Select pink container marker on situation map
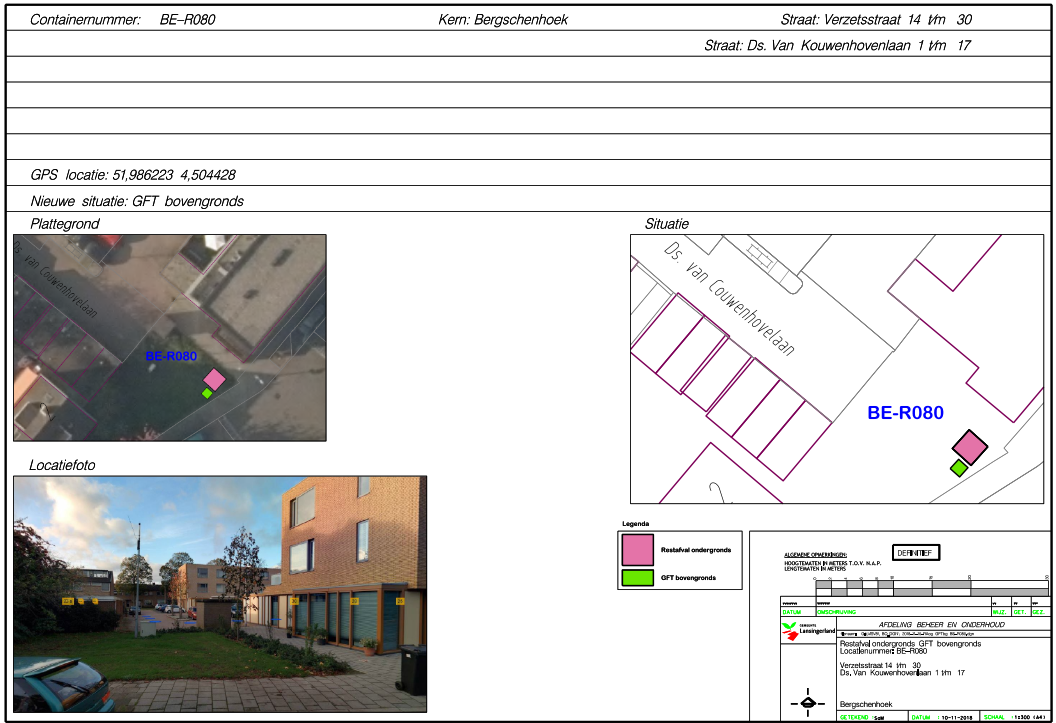 tap(969, 446)
